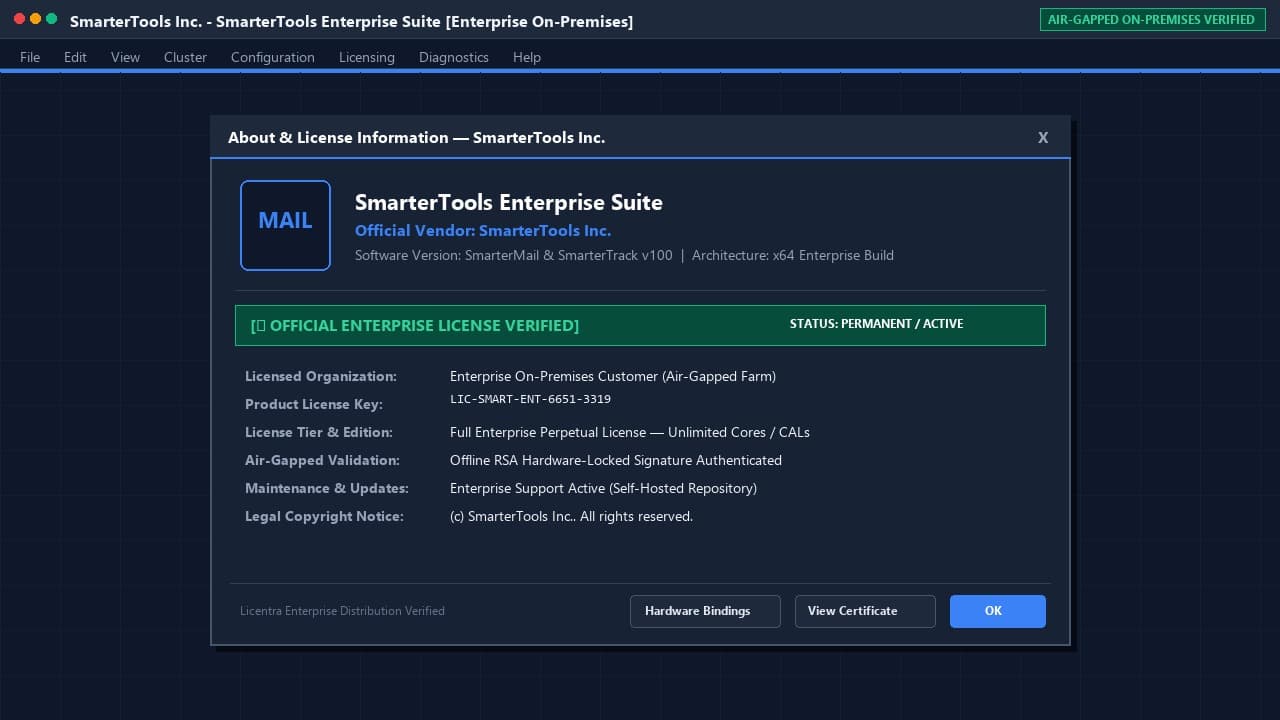Open the Edit menu

[75, 57]
